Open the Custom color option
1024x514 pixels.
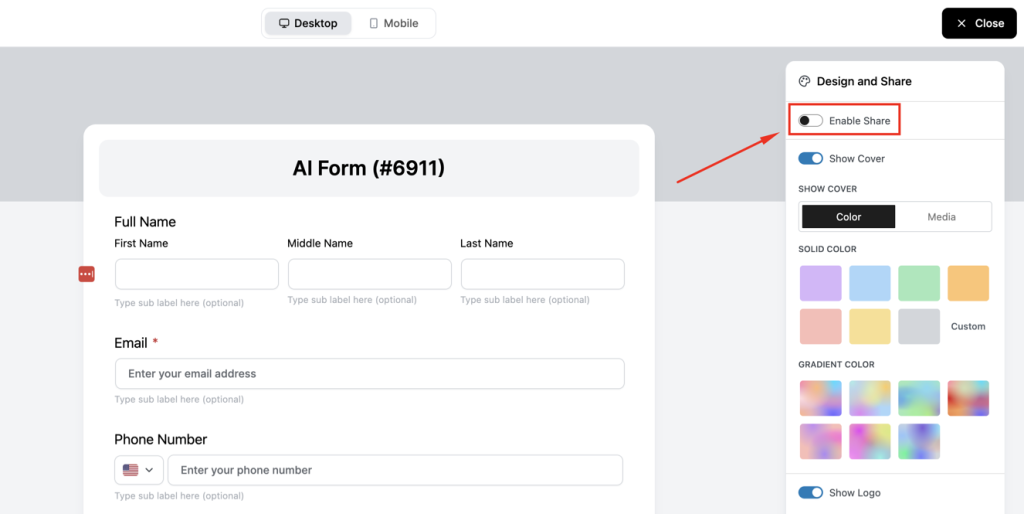968,327
